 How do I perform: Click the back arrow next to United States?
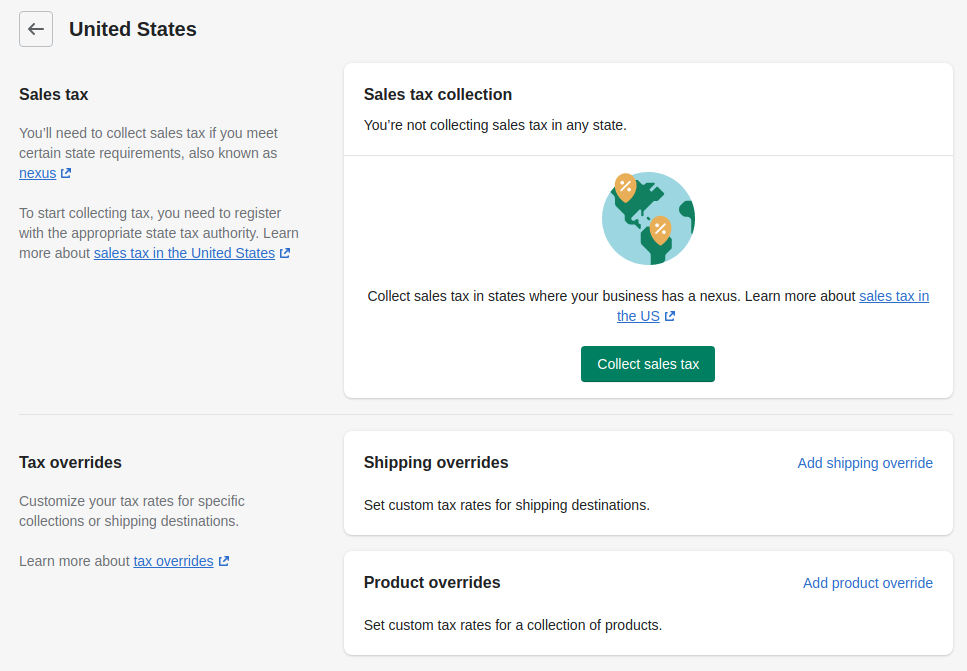tap(36, 29)
